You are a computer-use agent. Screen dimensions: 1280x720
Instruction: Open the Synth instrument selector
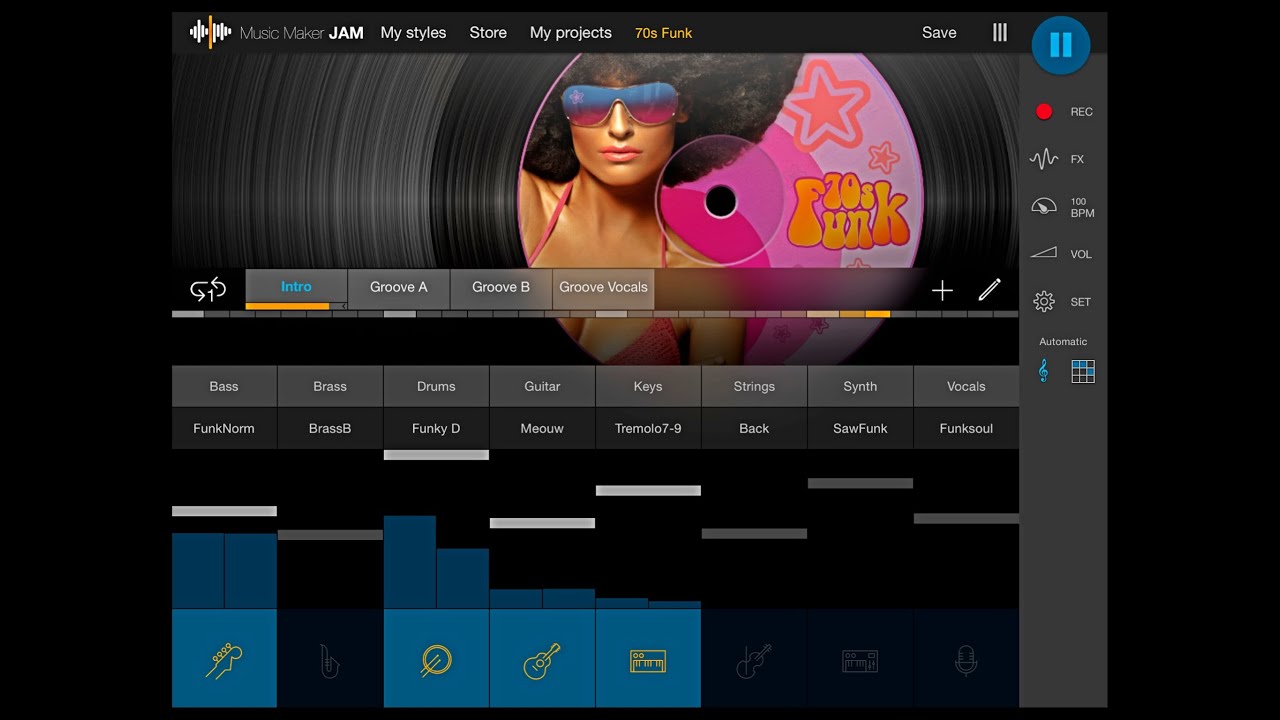(860, 386)
